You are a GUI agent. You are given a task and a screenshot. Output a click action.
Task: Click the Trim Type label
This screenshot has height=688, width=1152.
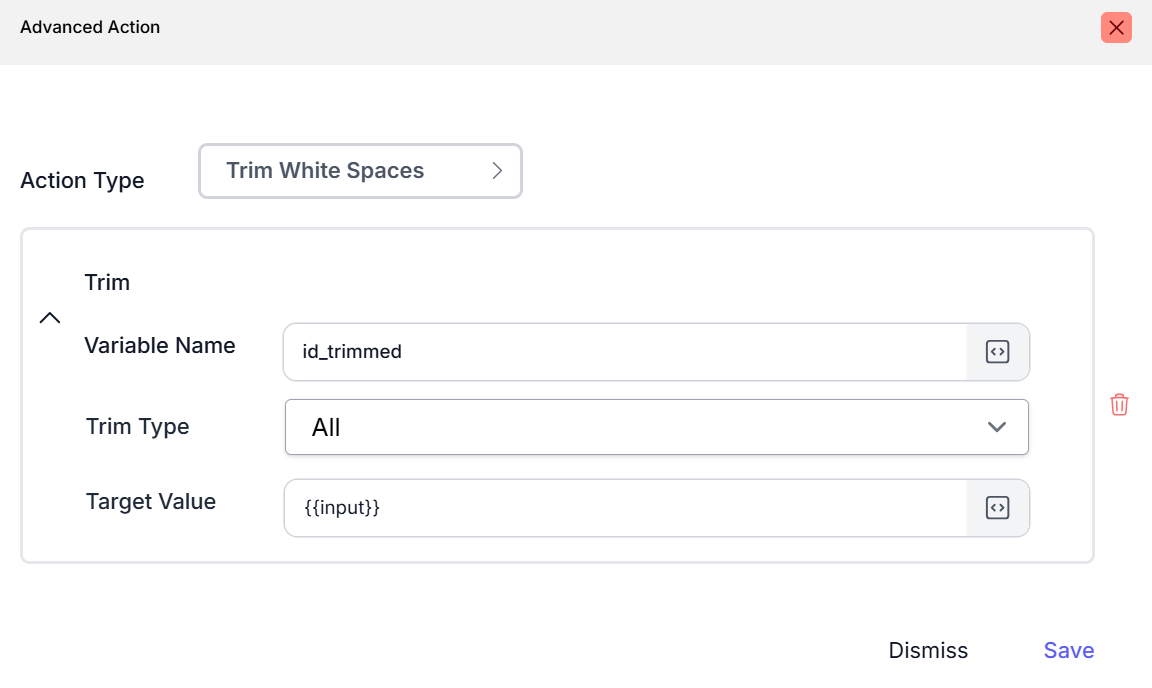tap(137, 427)
